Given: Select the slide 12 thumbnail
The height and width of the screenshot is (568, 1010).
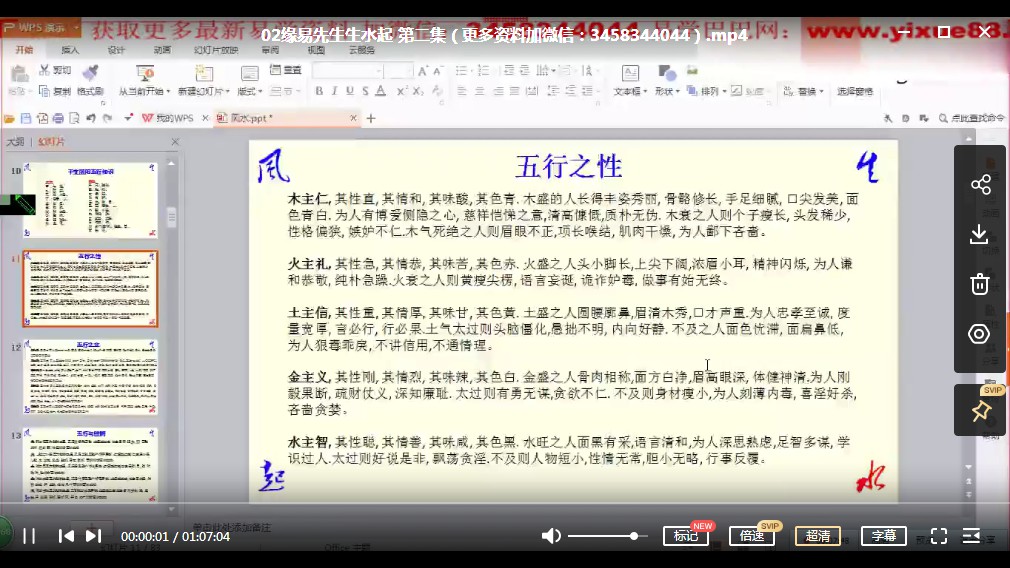Looking at the screenshot, I should coord(90,377).
